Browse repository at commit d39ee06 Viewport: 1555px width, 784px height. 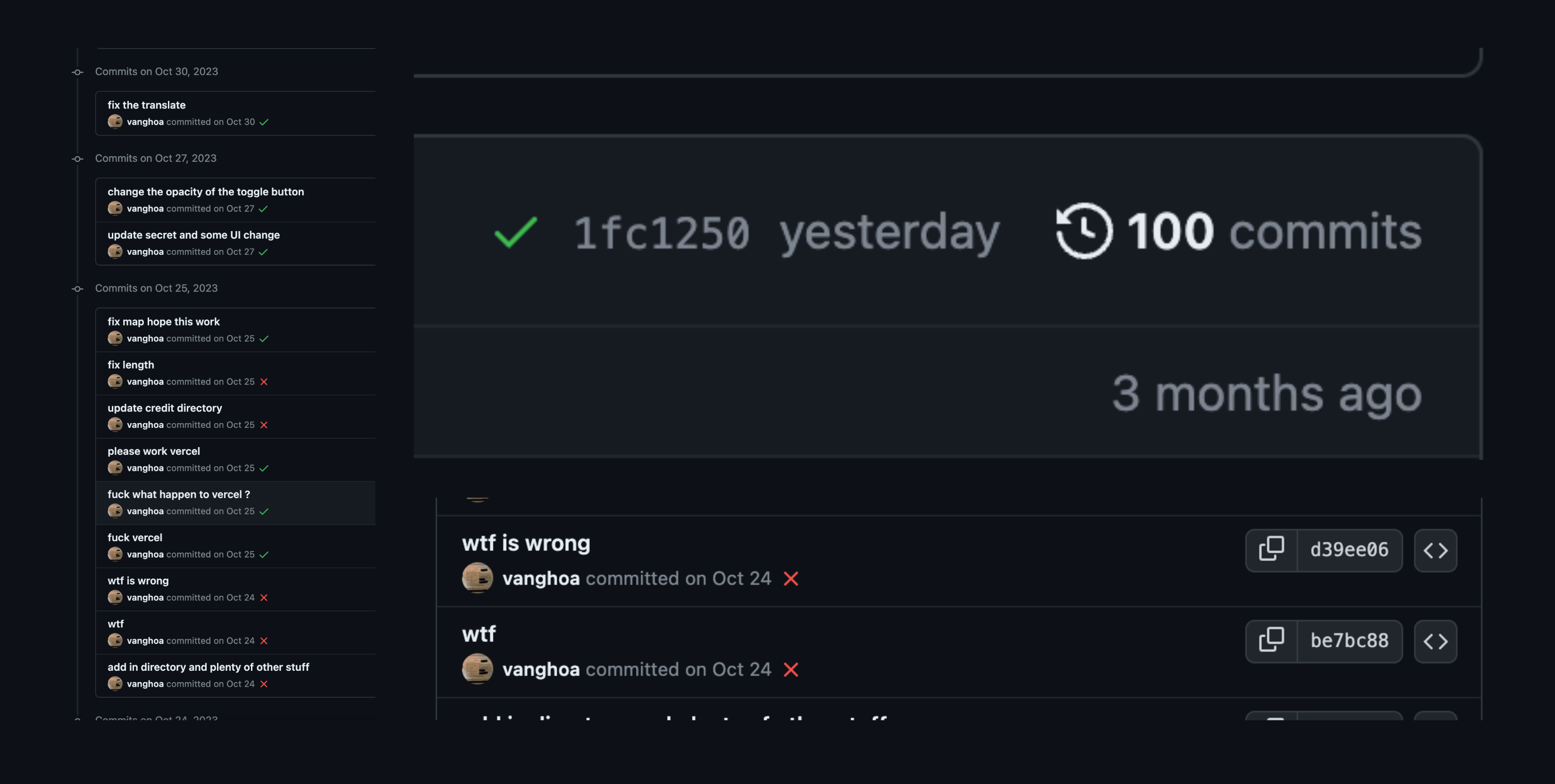point(1436,550)
